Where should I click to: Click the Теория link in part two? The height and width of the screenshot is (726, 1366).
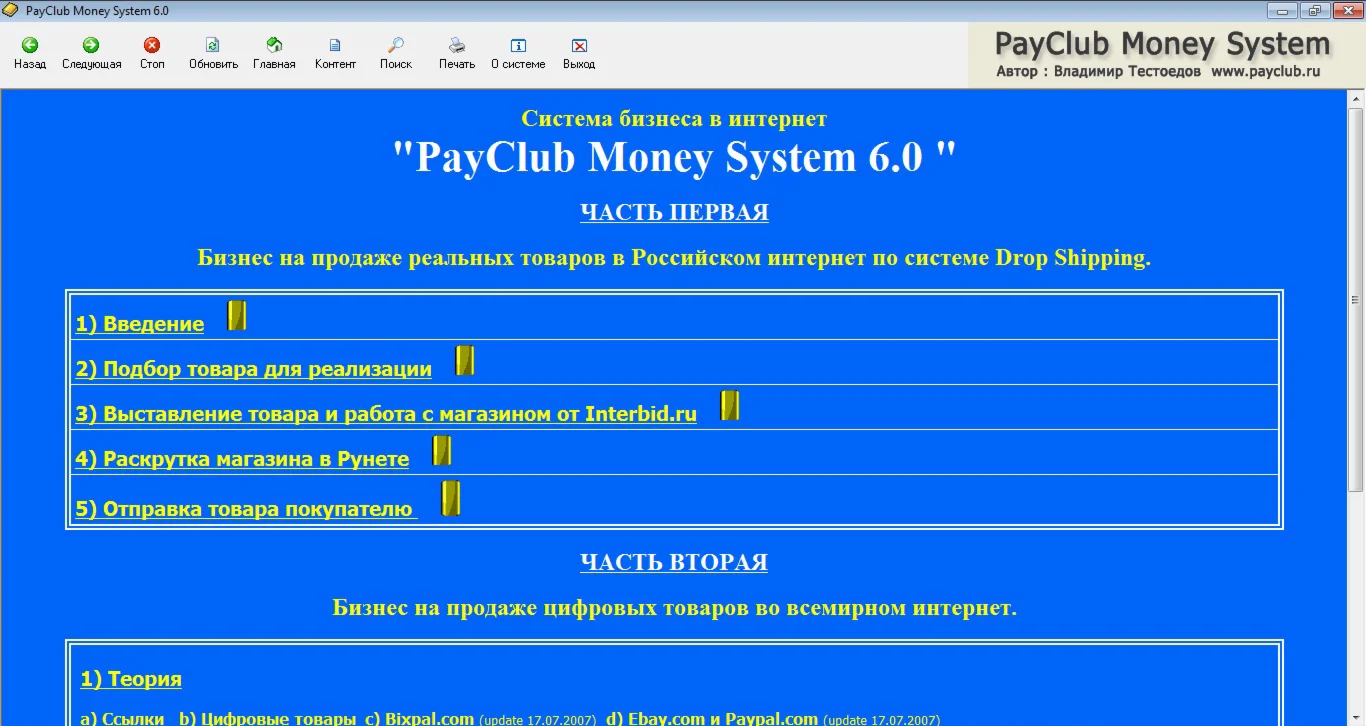pyautogui.click(x=130, y=679)
